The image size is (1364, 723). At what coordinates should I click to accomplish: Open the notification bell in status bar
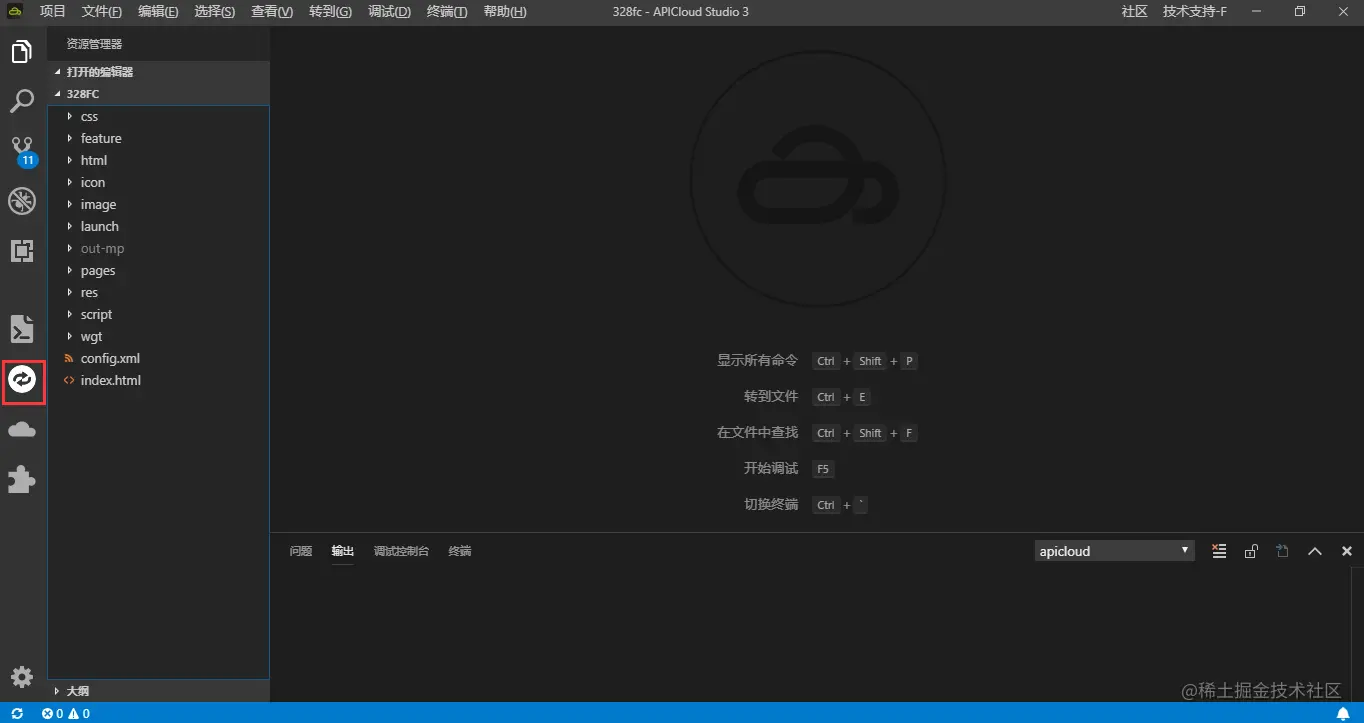1343,713
